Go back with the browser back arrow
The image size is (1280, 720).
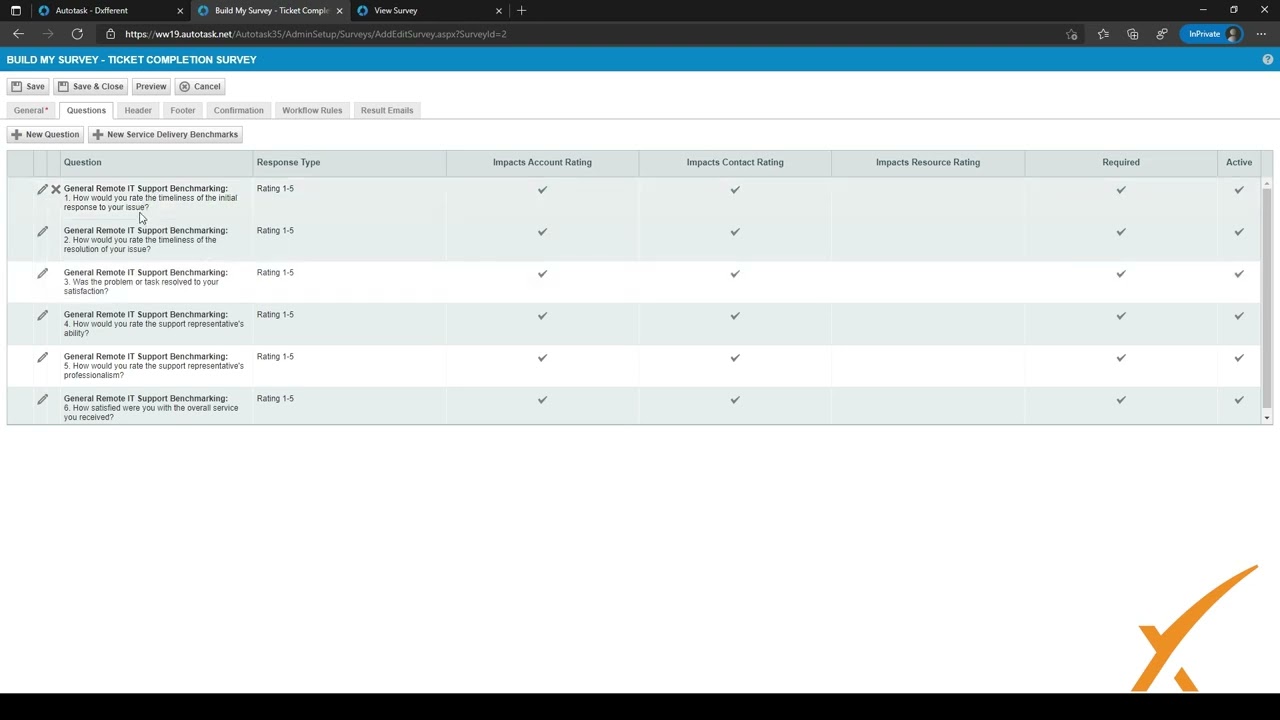(18, 34)
